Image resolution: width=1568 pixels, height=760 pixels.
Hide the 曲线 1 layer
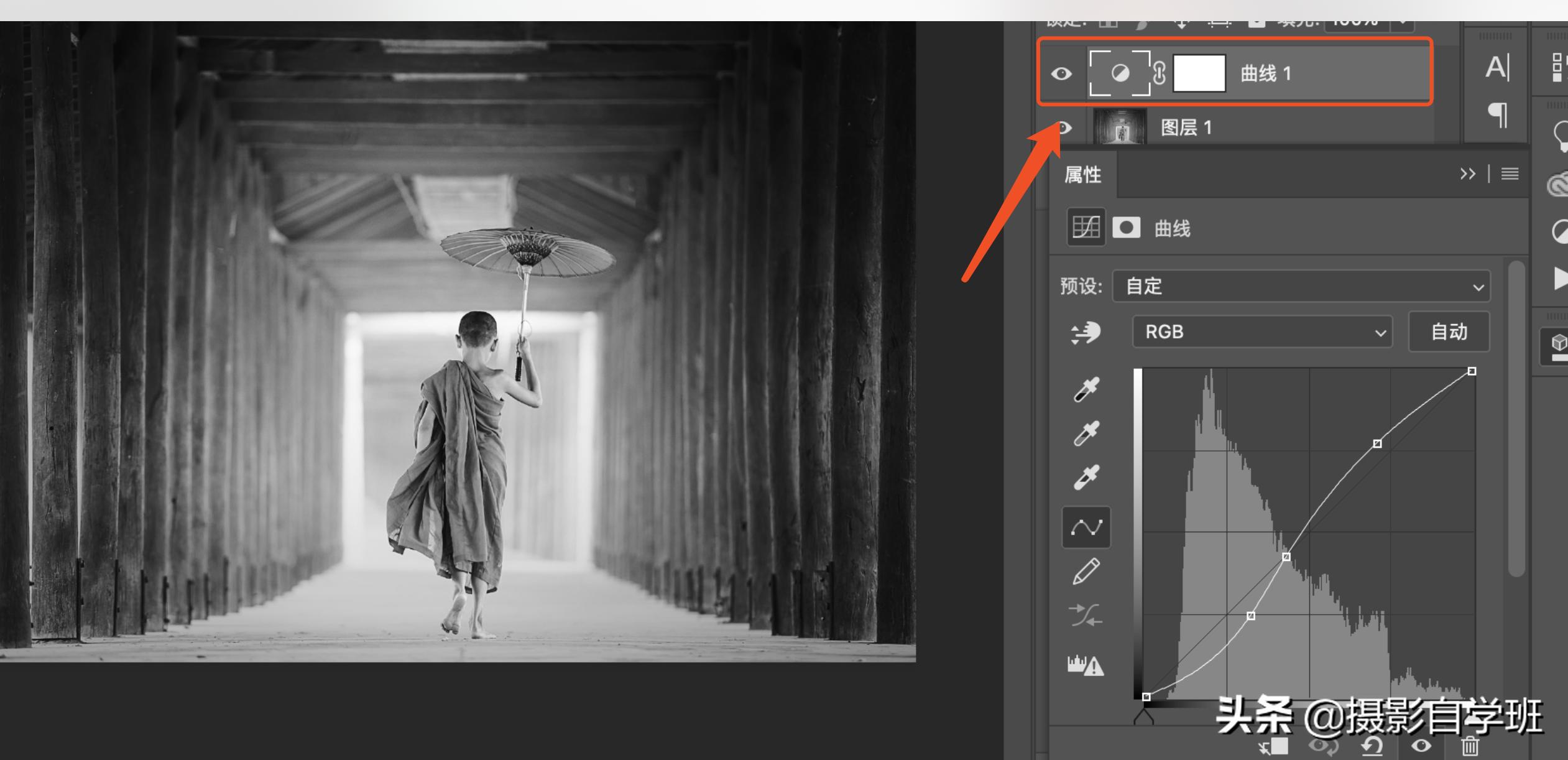point(1061,74)
